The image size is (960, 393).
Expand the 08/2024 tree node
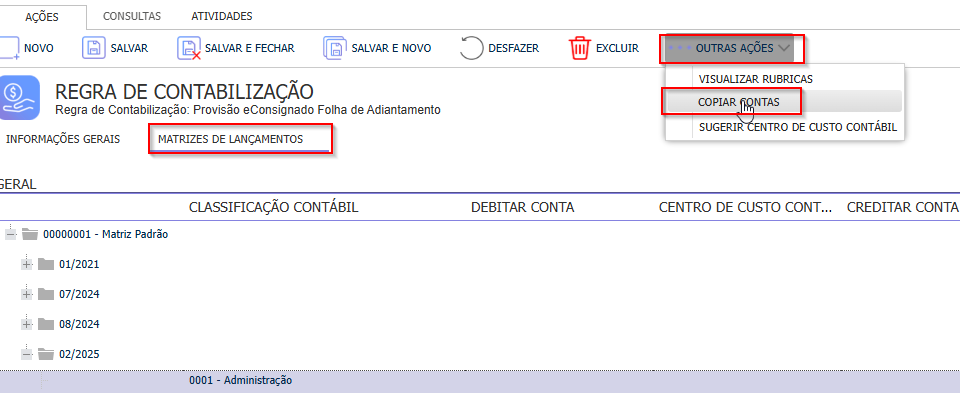point(26,323)
